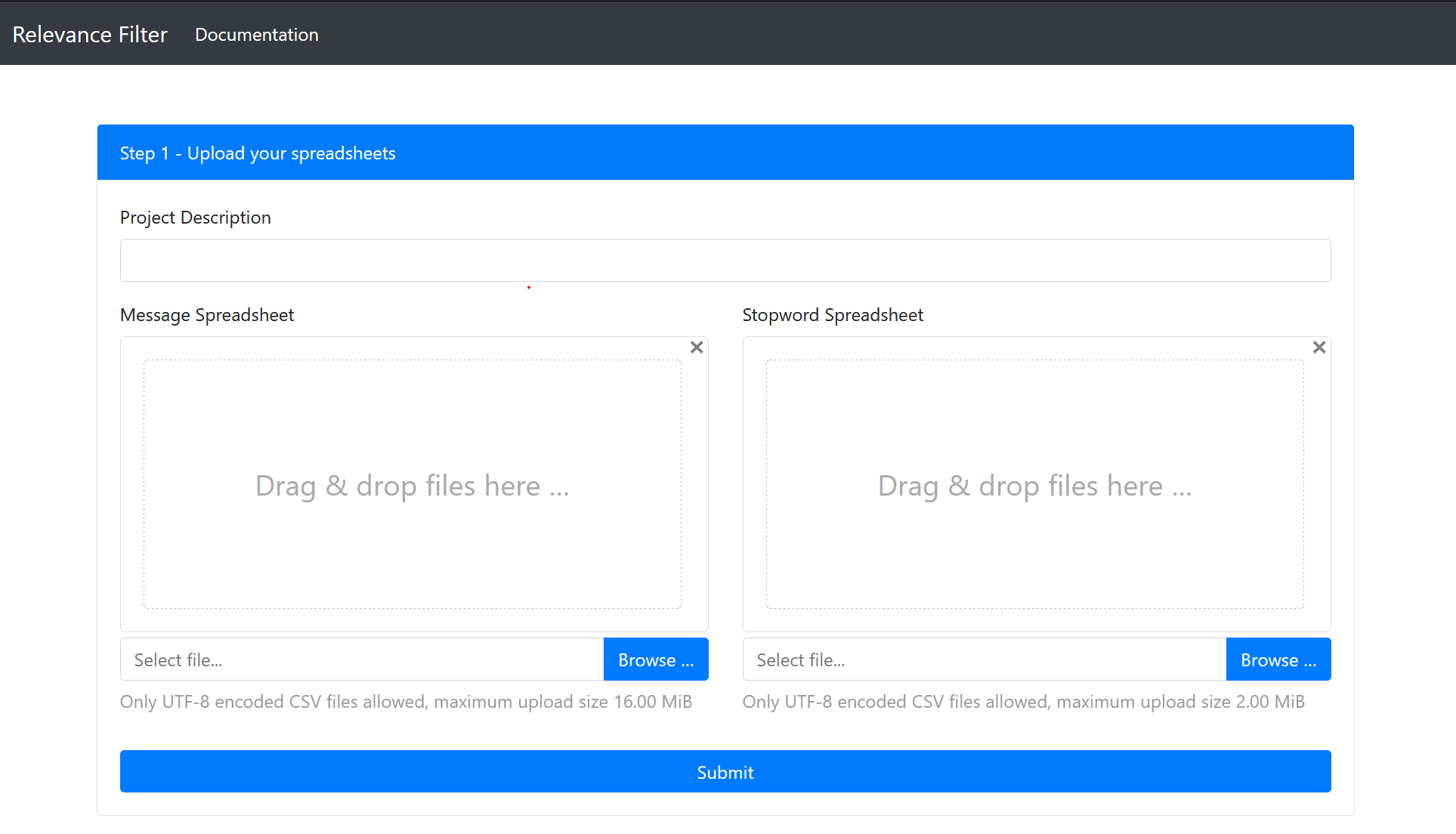
Task: Clear Stopword Spreadsheet preview with X icon
Action: [x=1319, y=347]
